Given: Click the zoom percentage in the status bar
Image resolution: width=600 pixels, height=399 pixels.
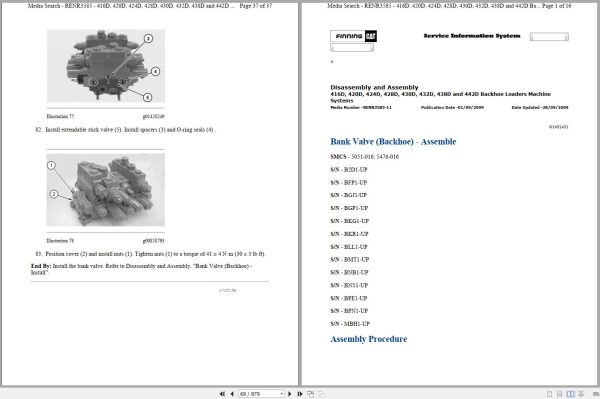Looking at the screenshot, I should [596, 394].
